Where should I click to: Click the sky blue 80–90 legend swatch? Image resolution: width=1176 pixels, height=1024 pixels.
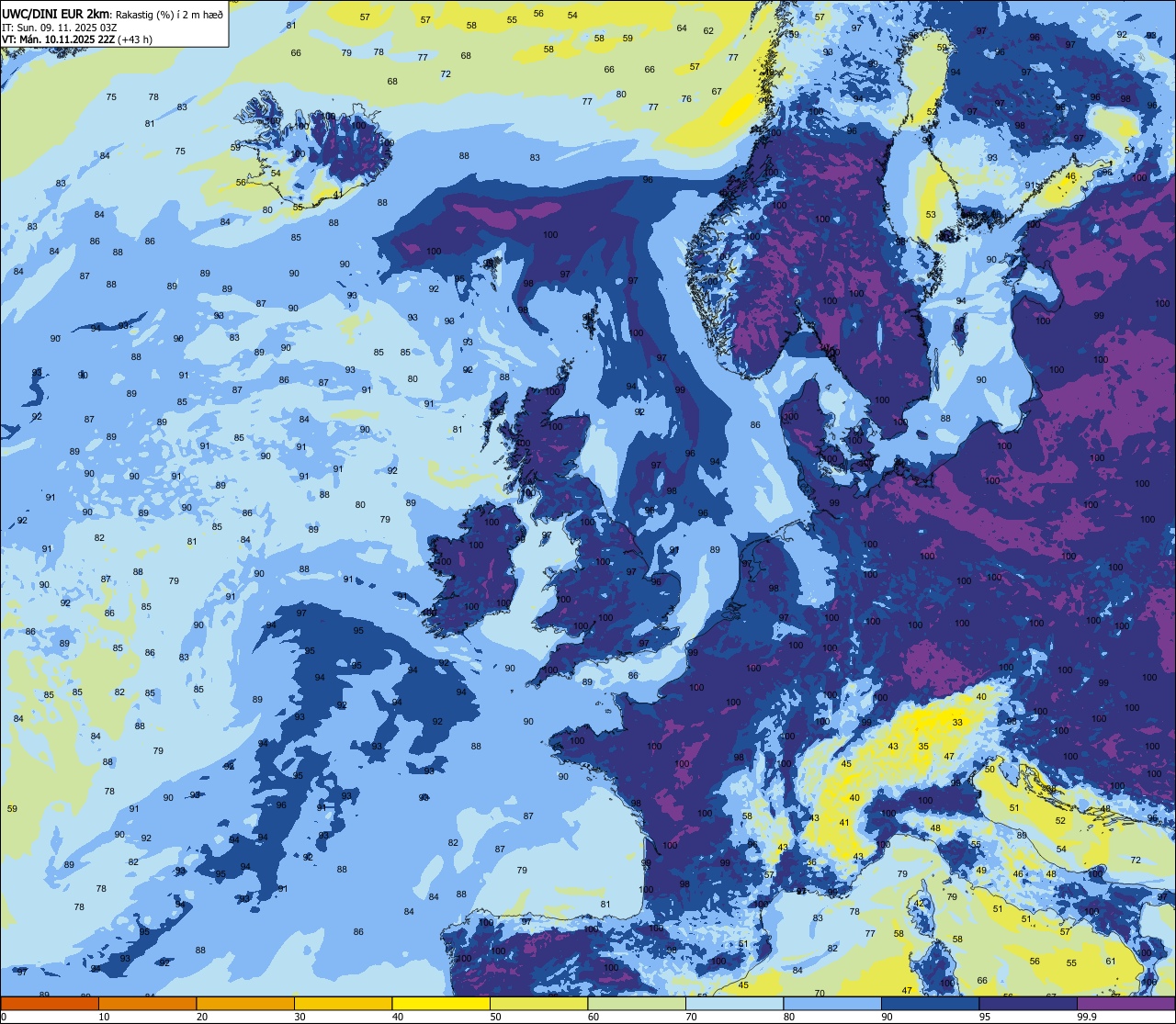832,1003
